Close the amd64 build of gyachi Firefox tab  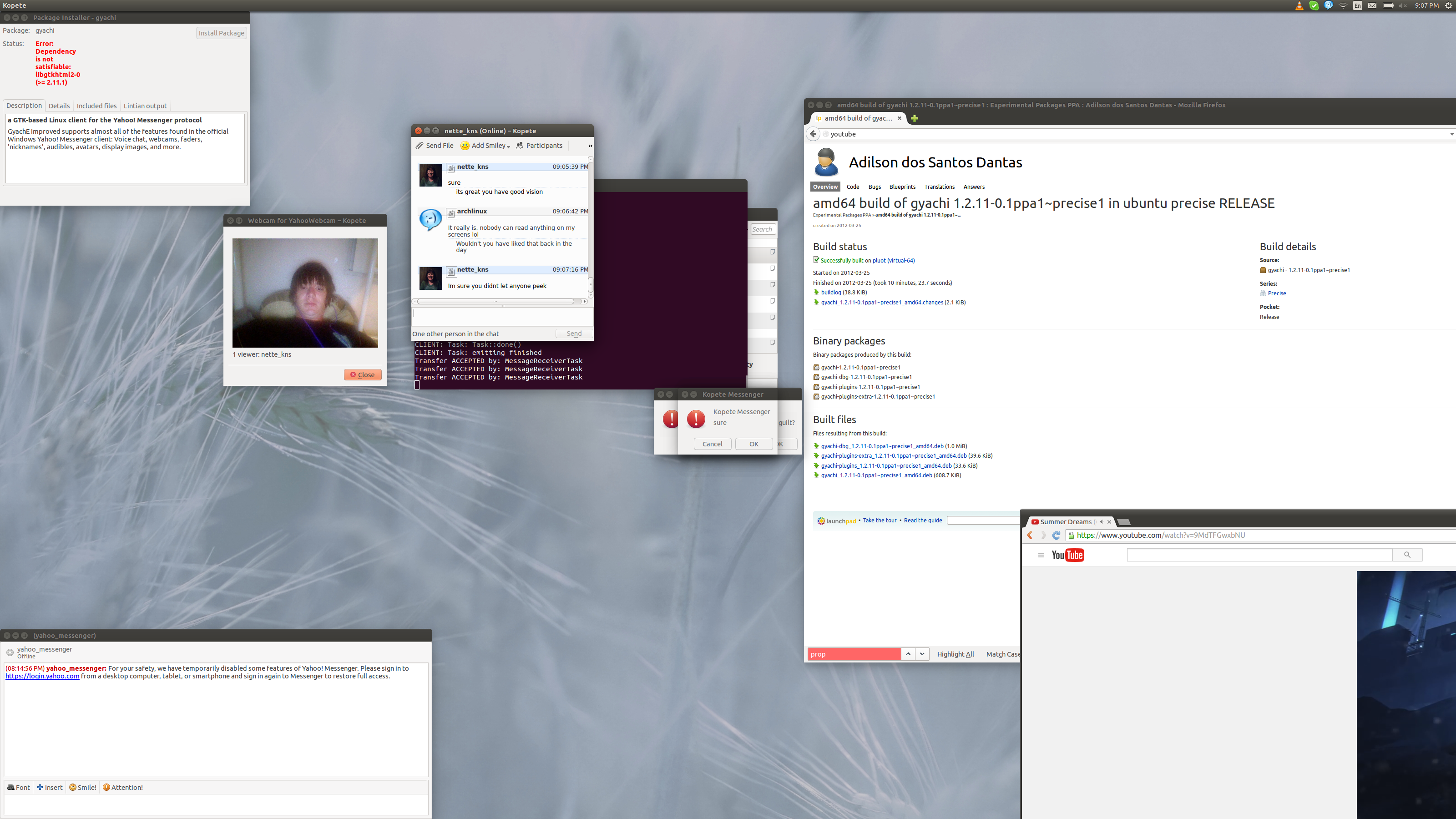(899, 118)
